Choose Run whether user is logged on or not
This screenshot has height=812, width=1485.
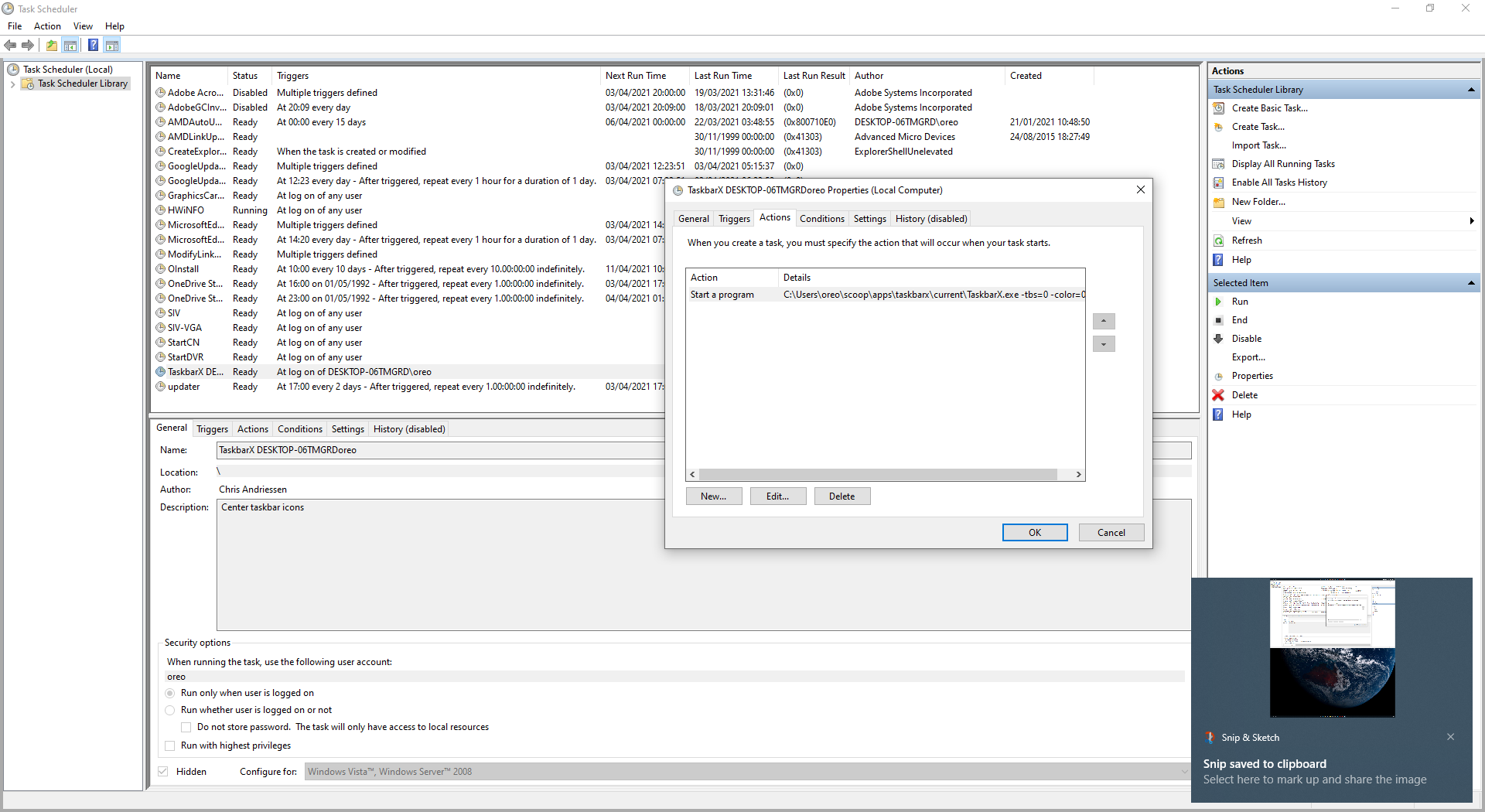coord(169,710)
